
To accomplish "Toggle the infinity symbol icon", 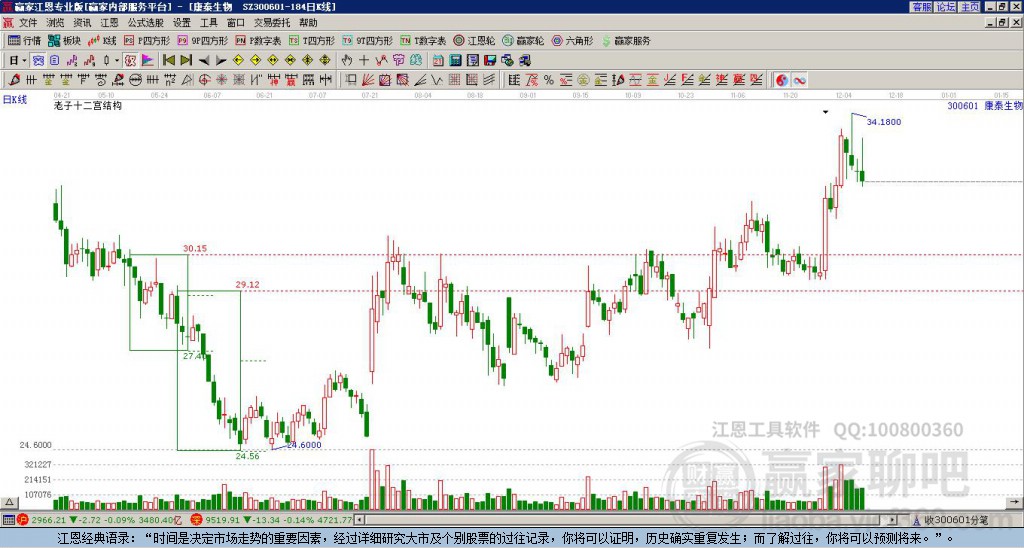I will pos(799,80).
